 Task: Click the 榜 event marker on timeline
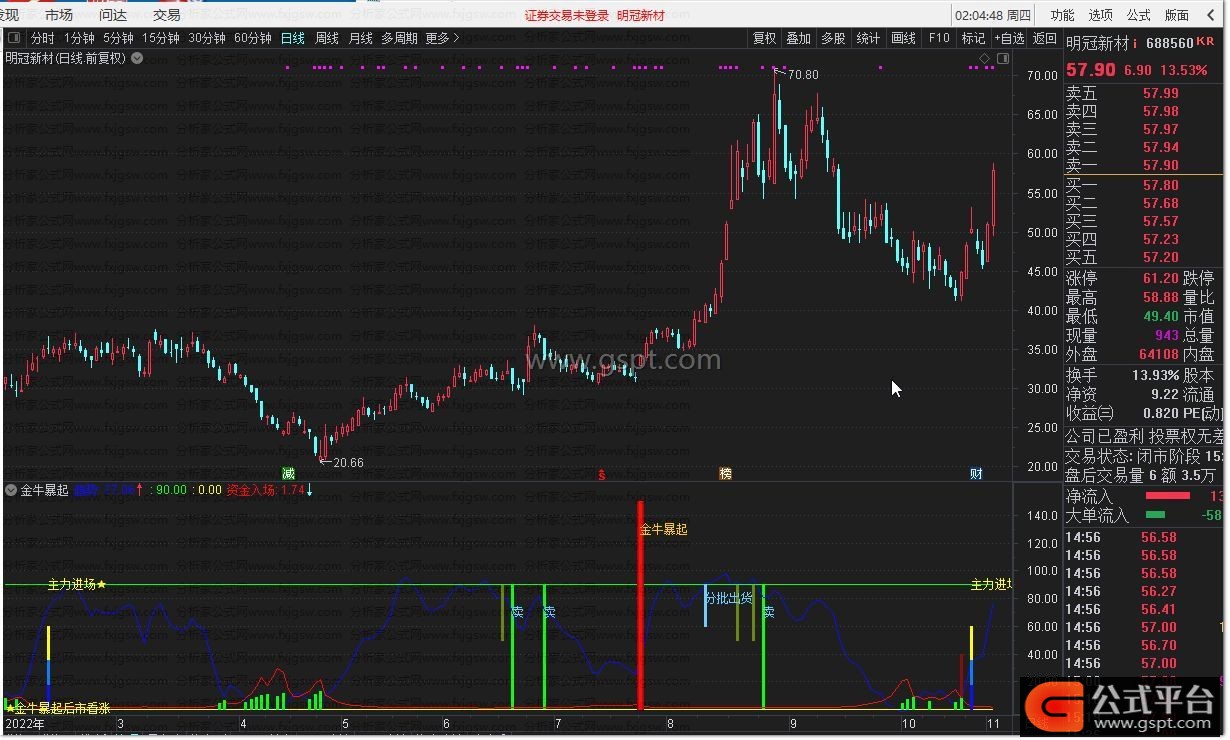(725, 473)
